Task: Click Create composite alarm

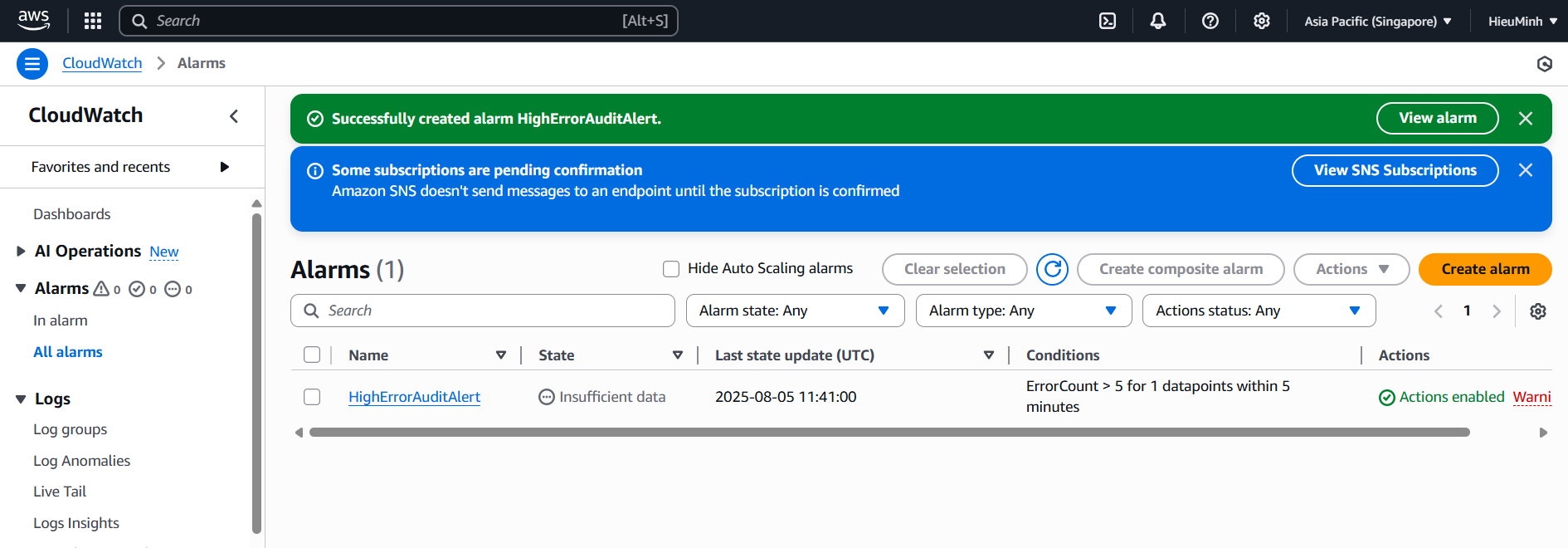Action: [1181, 269]
